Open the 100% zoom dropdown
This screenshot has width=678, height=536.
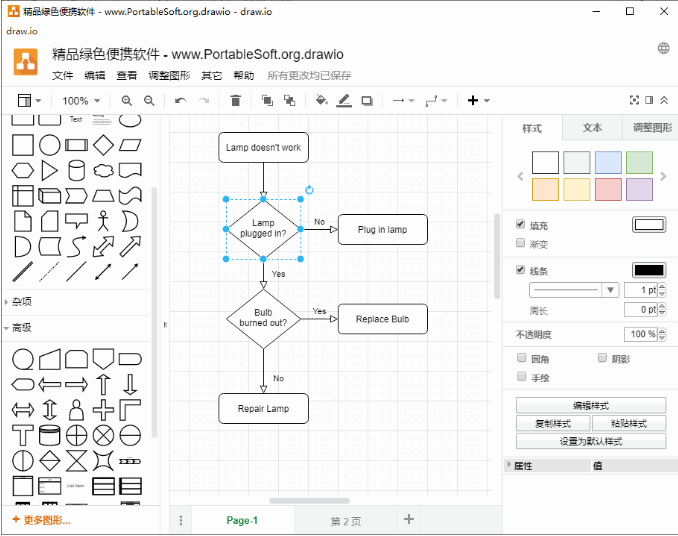(x=81, y=101)
